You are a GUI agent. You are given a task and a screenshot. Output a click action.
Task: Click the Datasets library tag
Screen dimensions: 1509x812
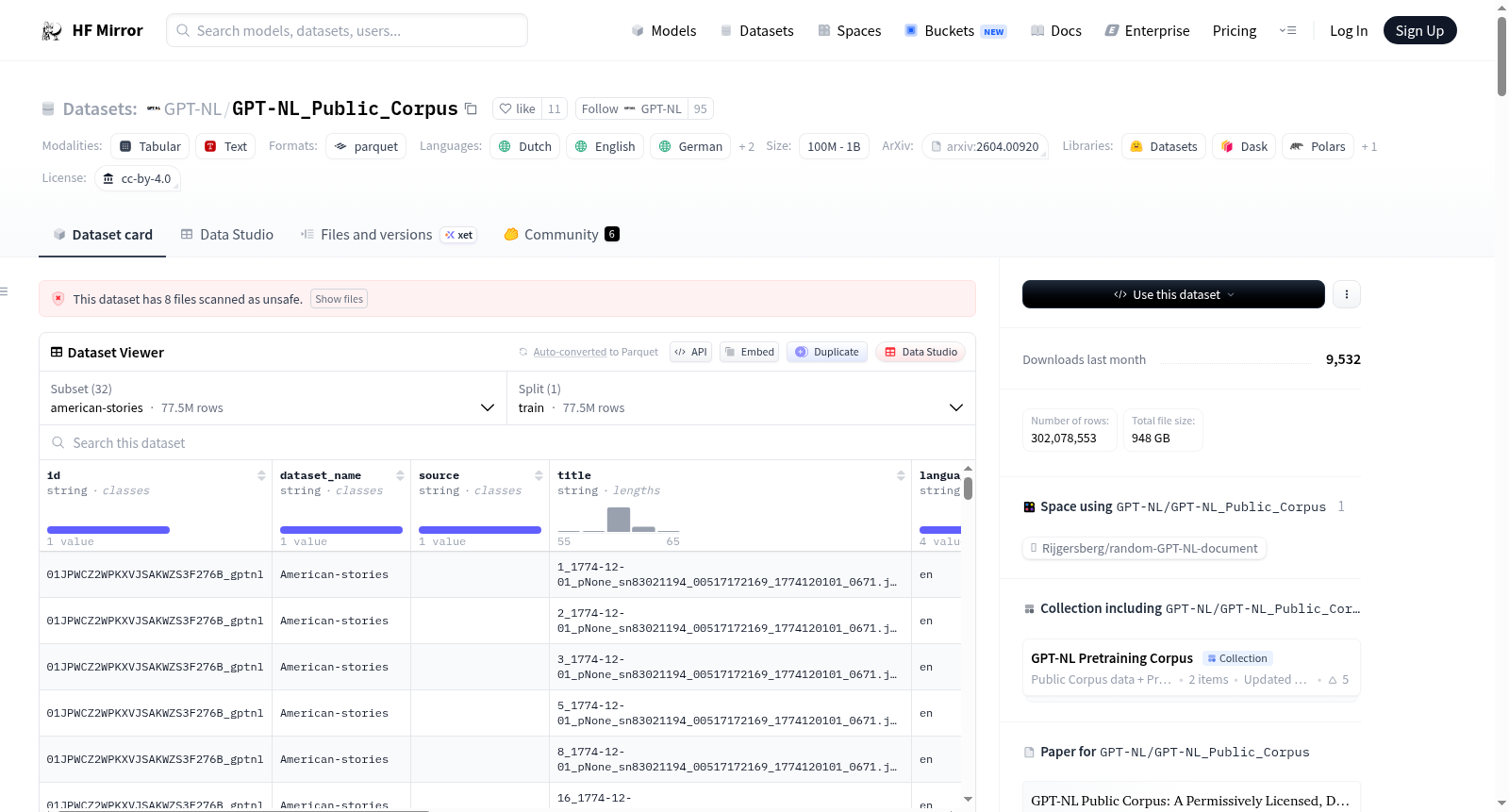1164,146
